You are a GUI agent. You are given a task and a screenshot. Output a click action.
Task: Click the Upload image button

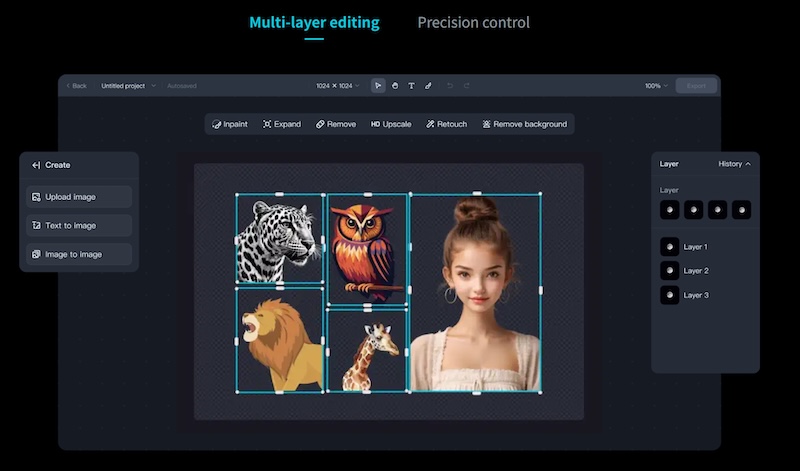(79, 197)
